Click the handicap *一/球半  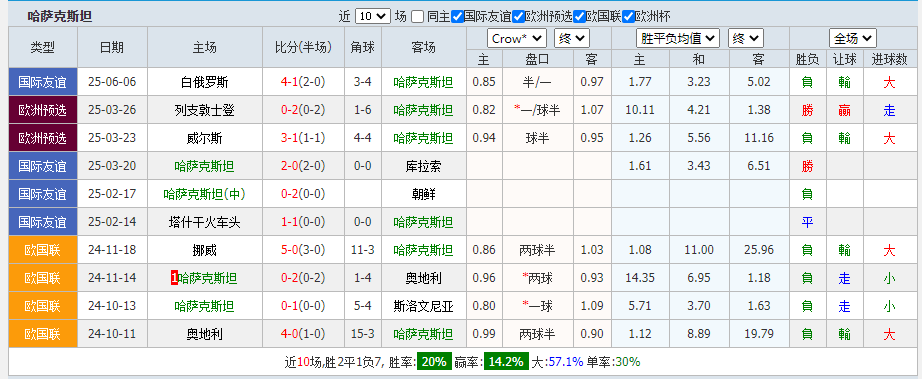click(x=537, y=110)
